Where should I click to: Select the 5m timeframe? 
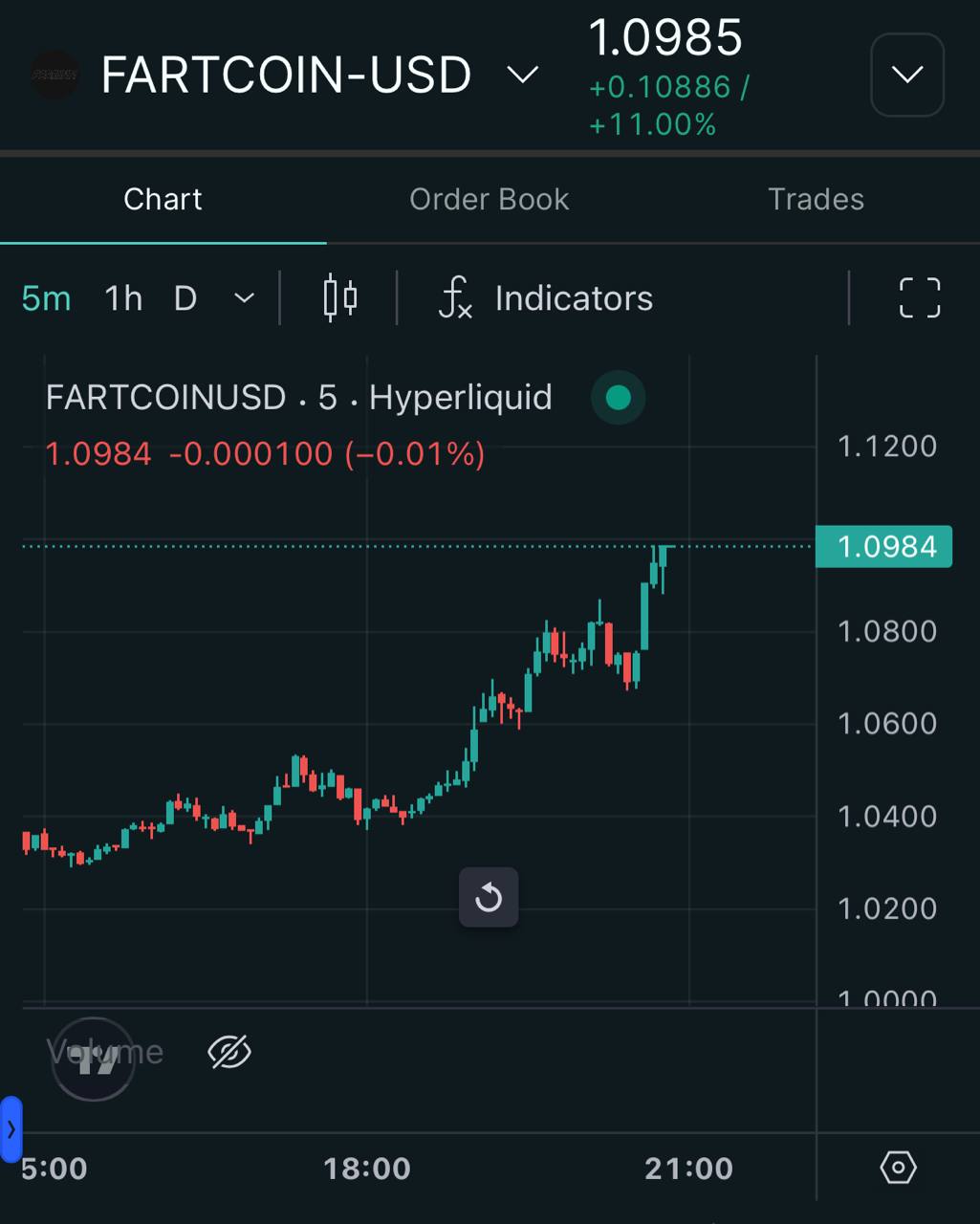tap(46, 298)
